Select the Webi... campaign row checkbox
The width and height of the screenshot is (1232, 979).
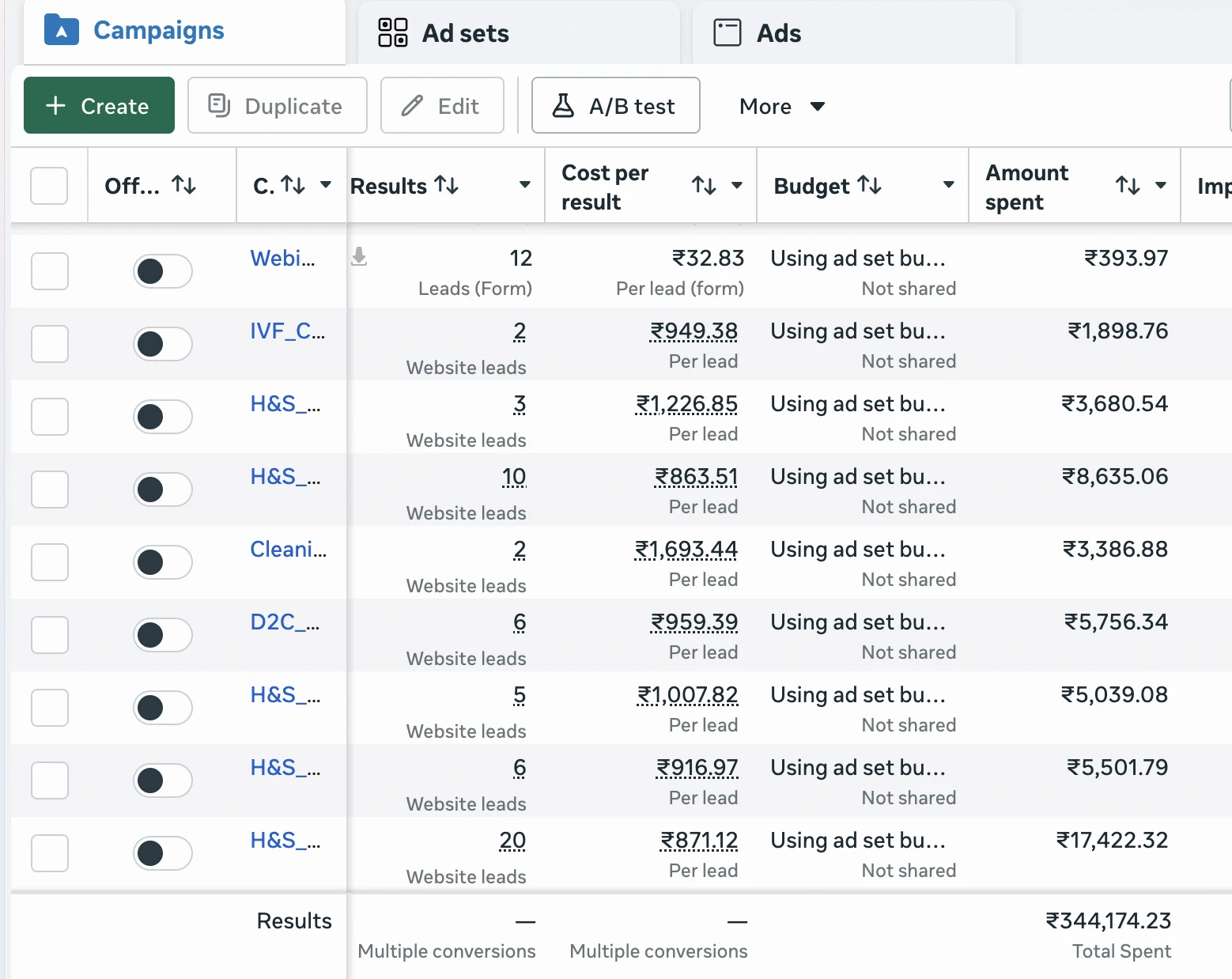coord(50,271)
